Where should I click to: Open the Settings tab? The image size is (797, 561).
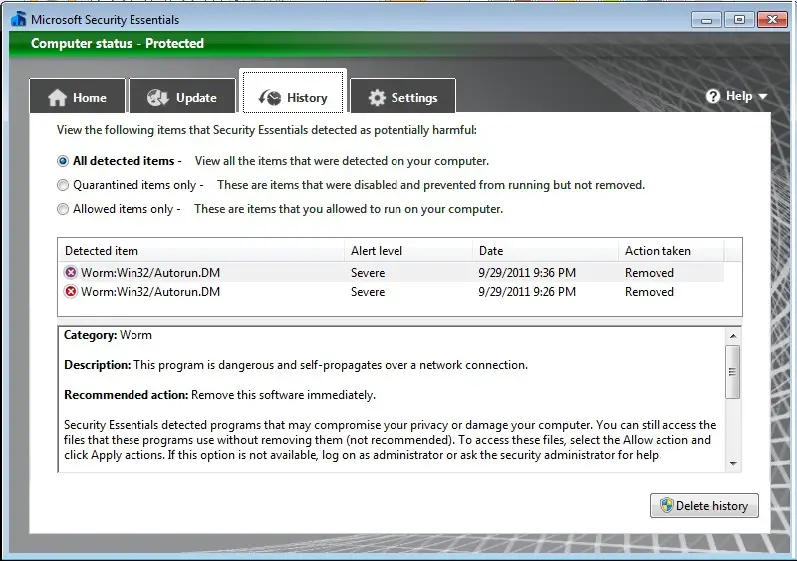click(403, 96)
